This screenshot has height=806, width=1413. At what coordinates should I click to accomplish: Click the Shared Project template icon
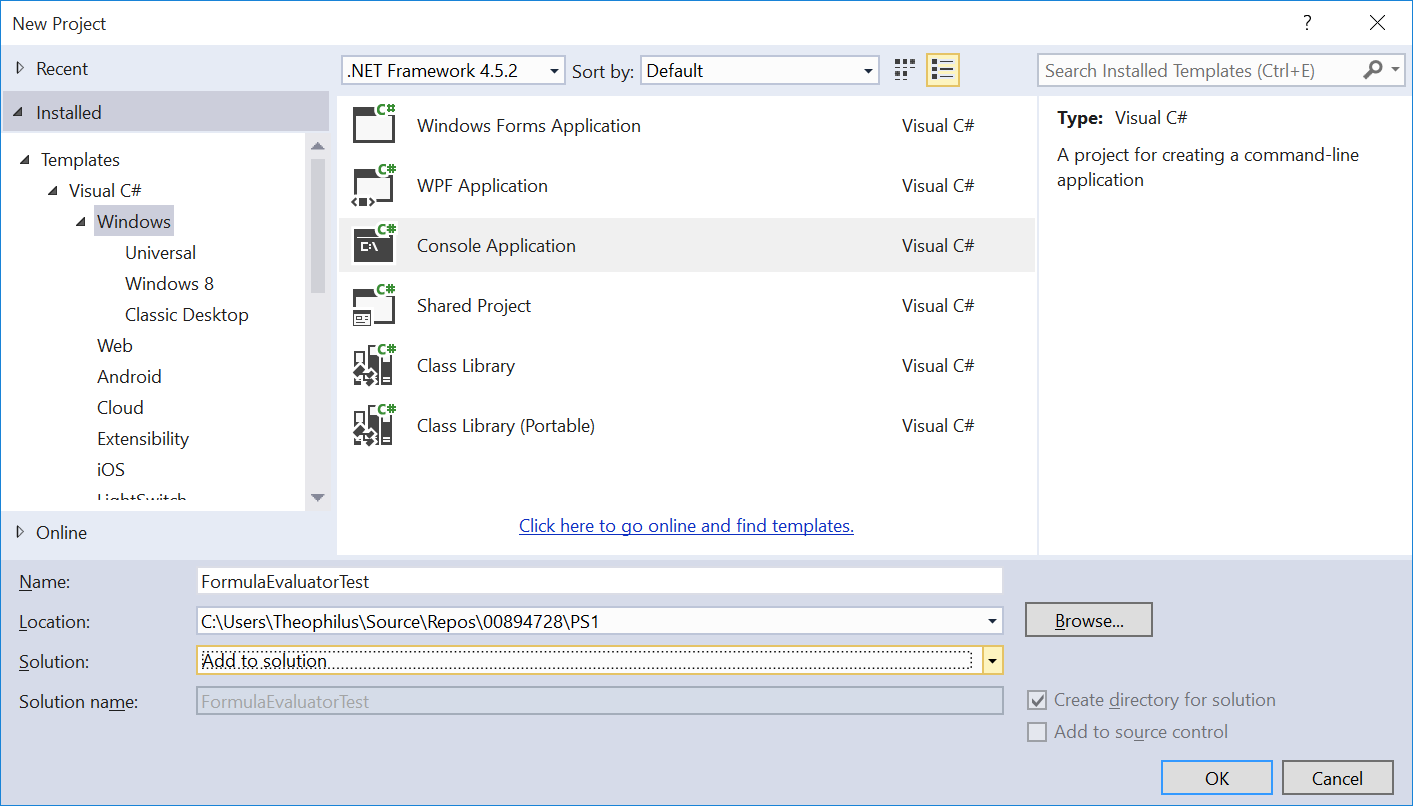[x=375, y=305]
